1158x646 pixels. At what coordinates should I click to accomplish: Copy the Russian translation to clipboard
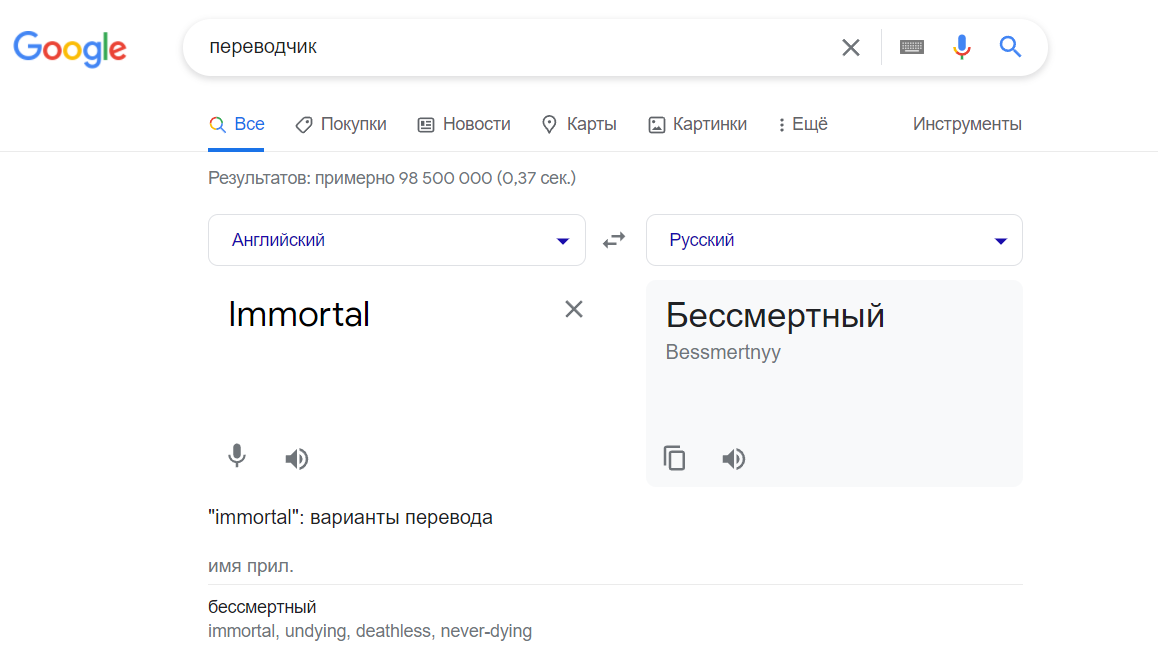pyautogui.click(x=675, y=459)
